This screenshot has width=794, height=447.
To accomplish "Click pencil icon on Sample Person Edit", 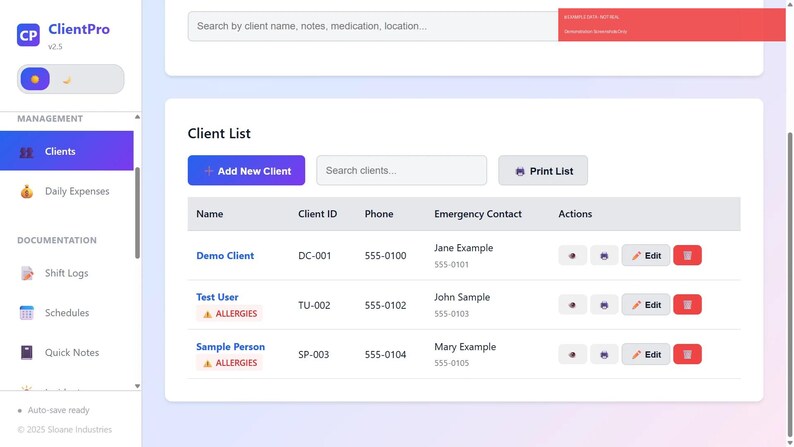I will (637, 355).
